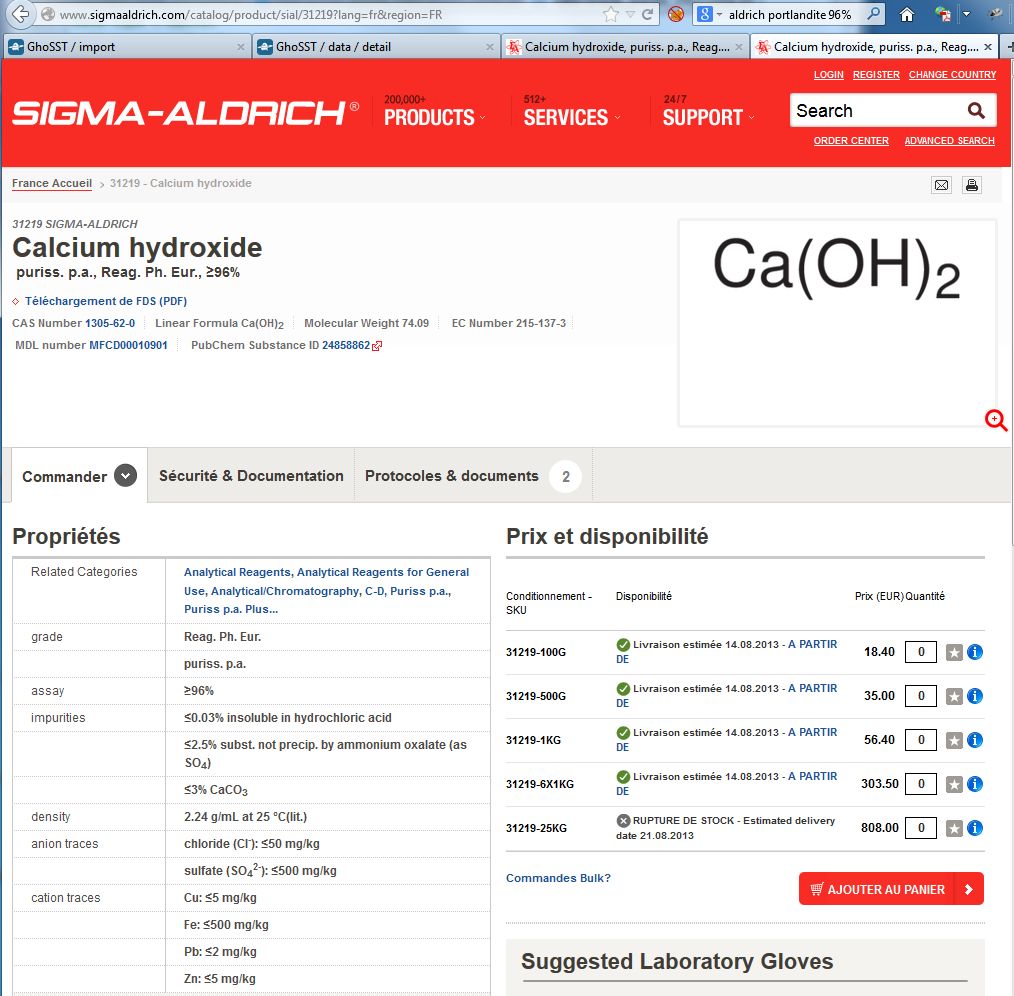Bookmark this page with the star icon
1014x996 pixels.
tap(611, 15)
